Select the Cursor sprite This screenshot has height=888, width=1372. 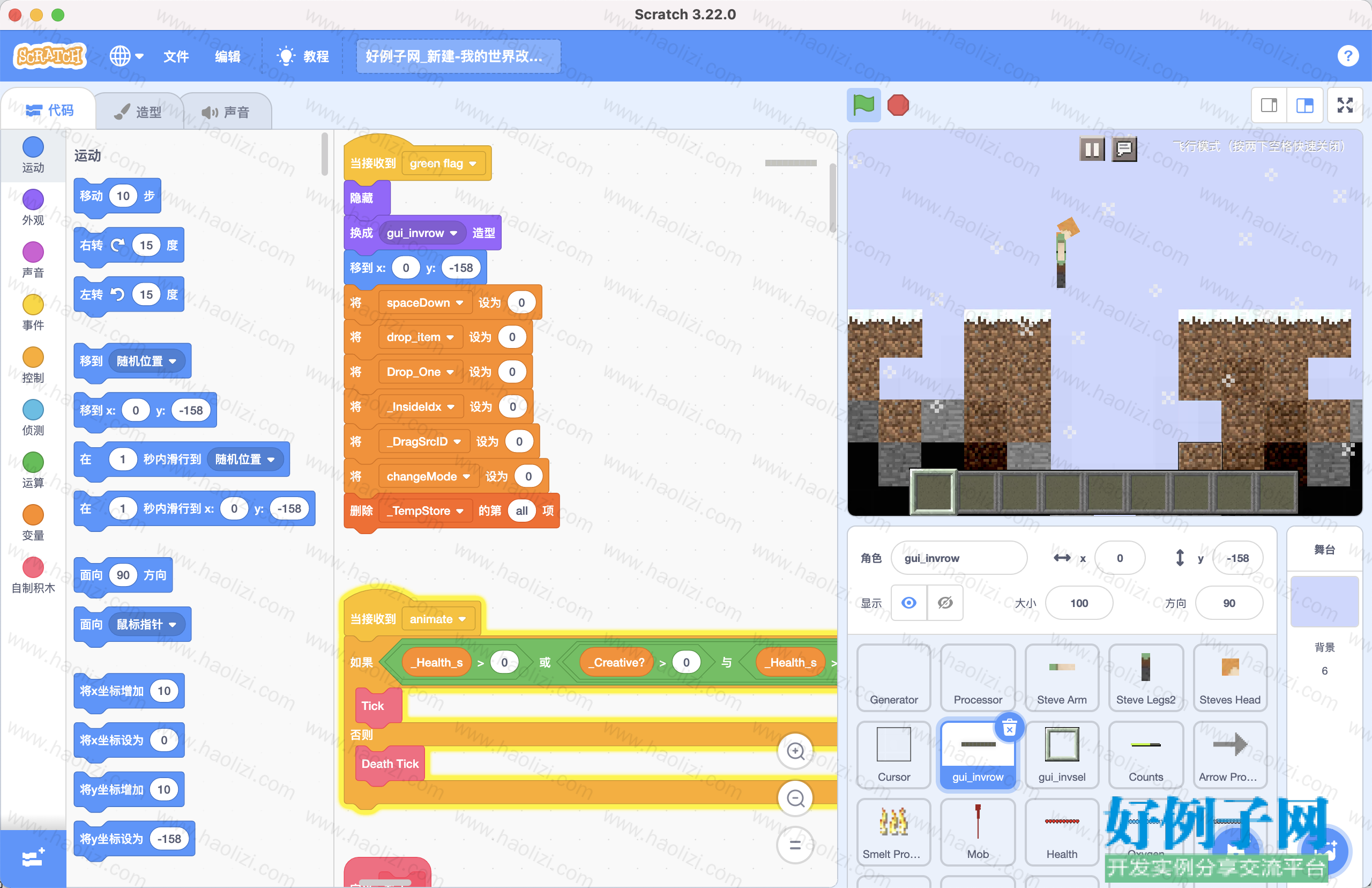[x=894, y=755]
